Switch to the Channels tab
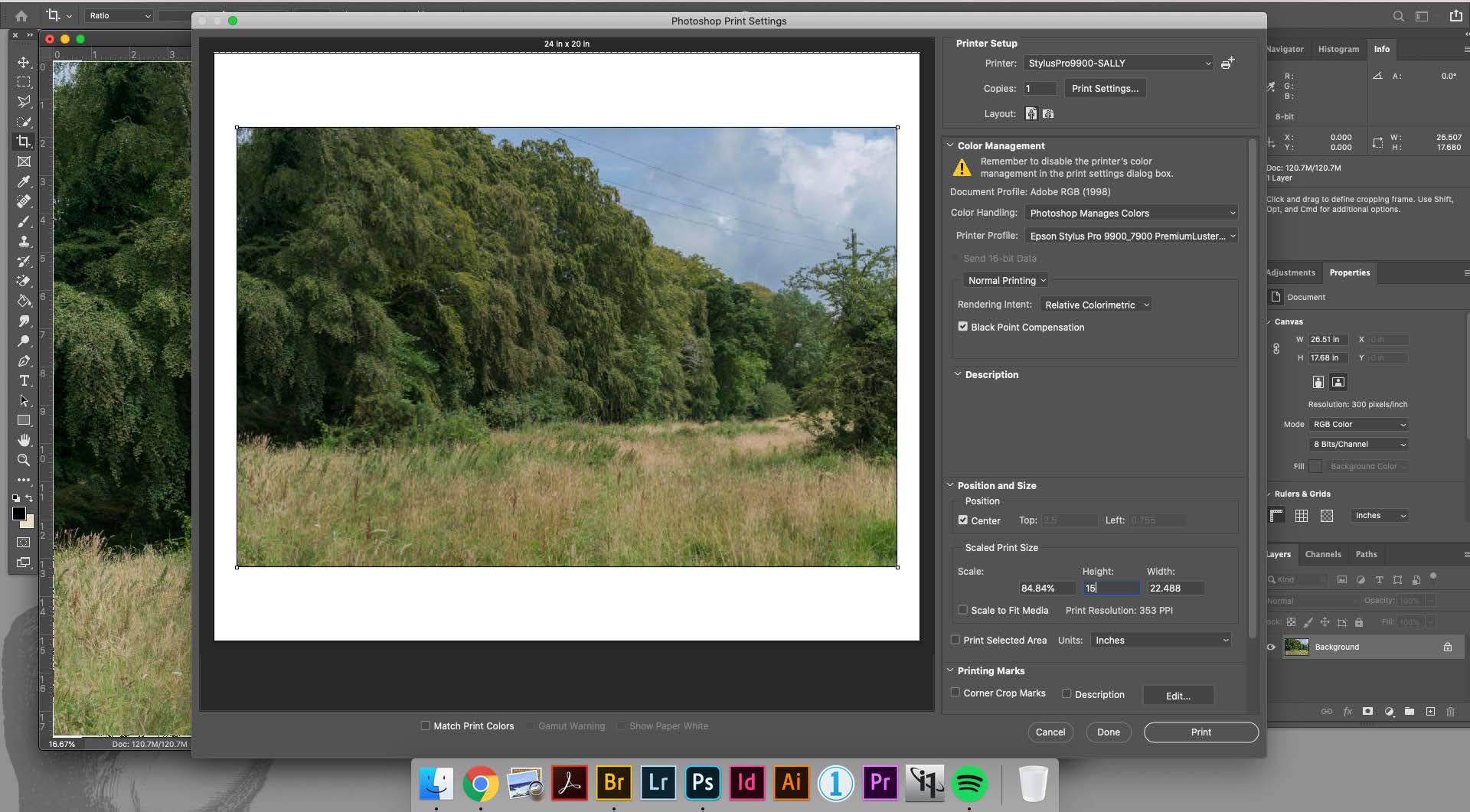The image size is (1470, 812). click(x=1323, y=554)
